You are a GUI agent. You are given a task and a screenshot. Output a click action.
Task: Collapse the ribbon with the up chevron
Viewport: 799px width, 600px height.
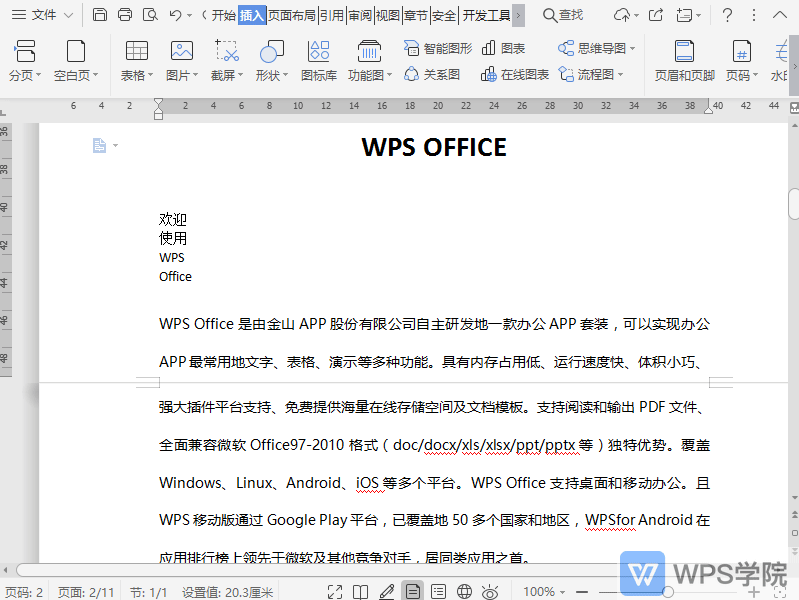coord(780,15)
